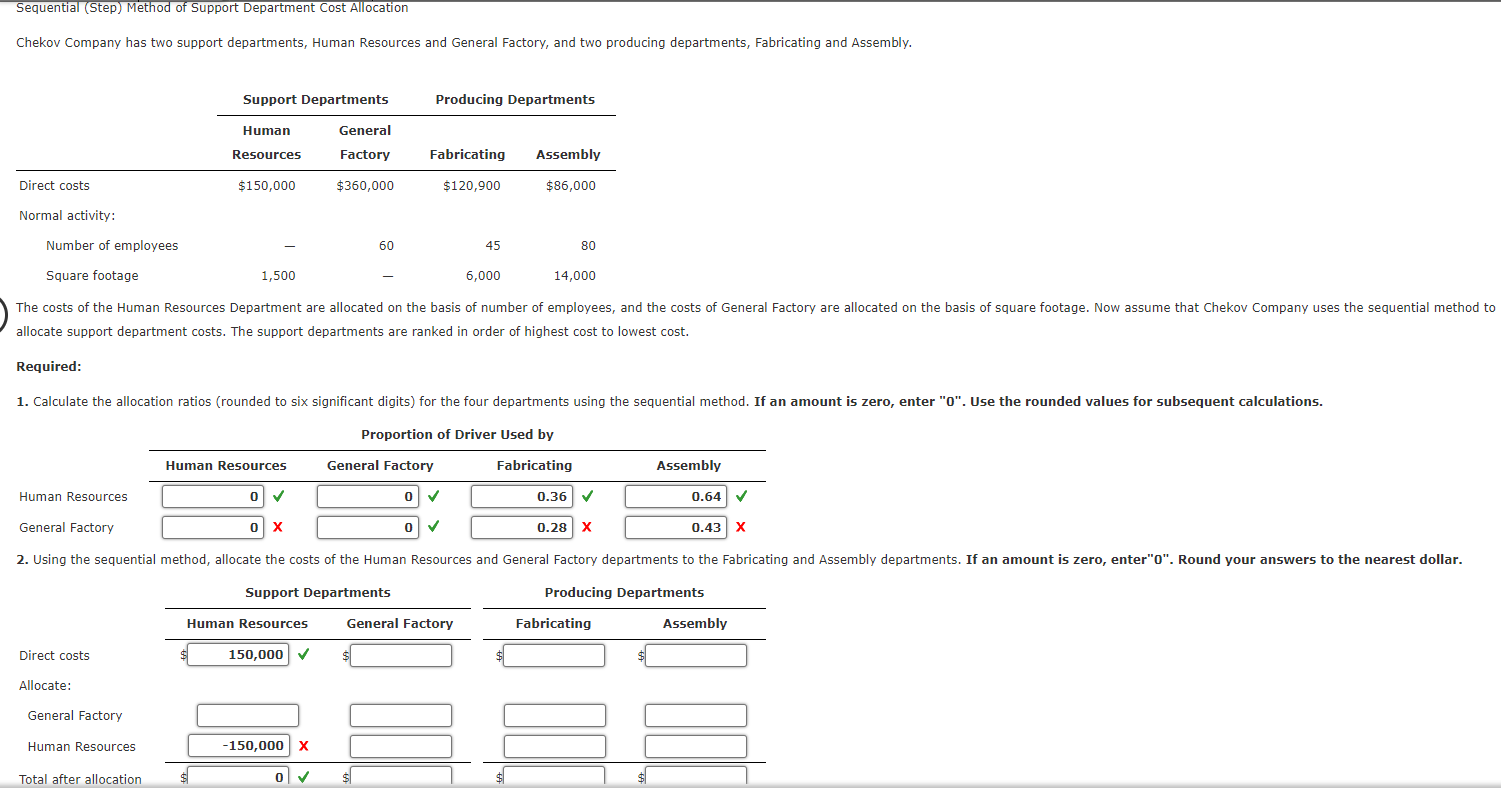Screen dimensions: 1501x792
Task: Click the Fabricating Direct costs input box
Action: coord(555,655)
